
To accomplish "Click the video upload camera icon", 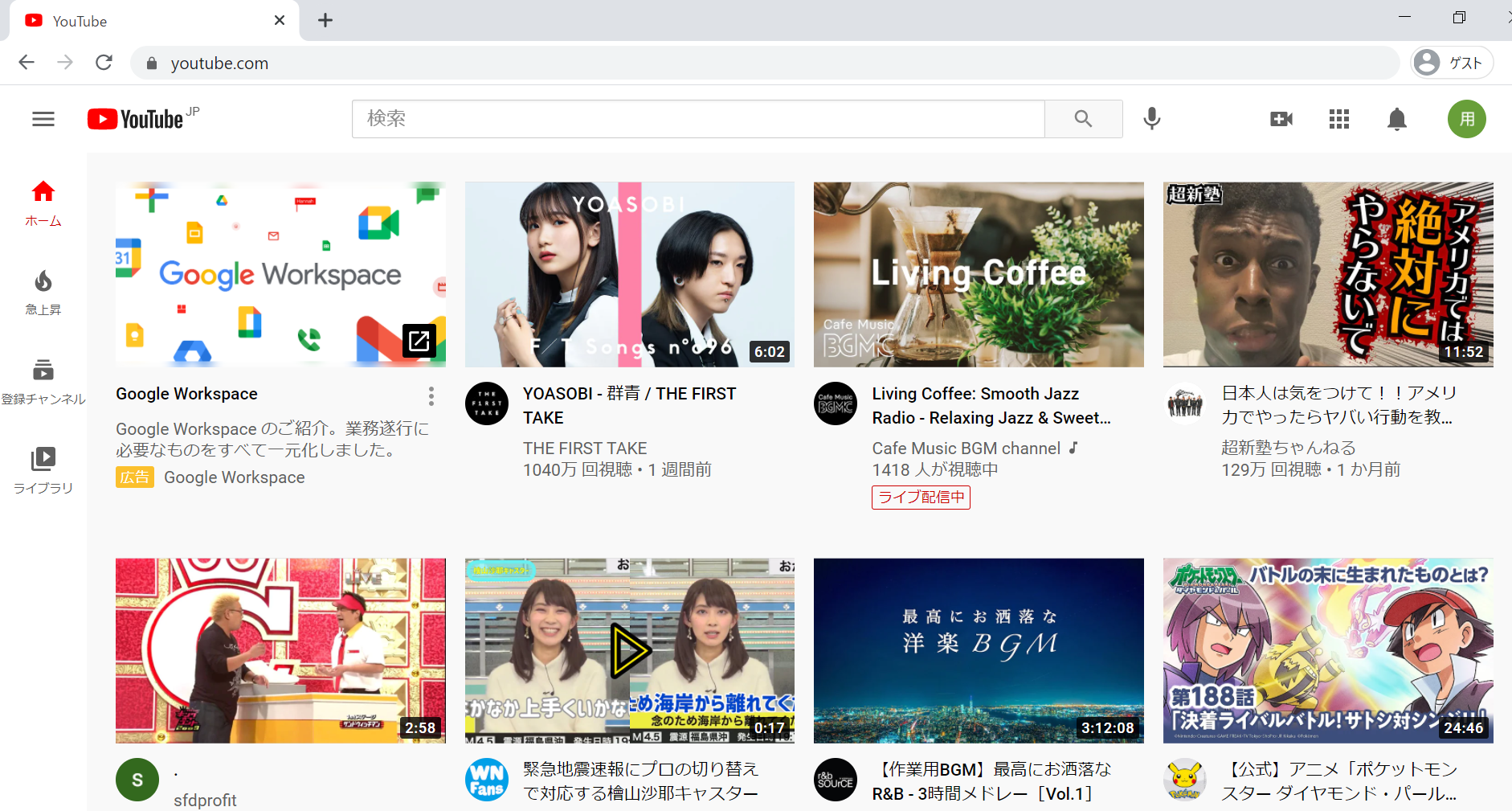I will coord(1281,118).
